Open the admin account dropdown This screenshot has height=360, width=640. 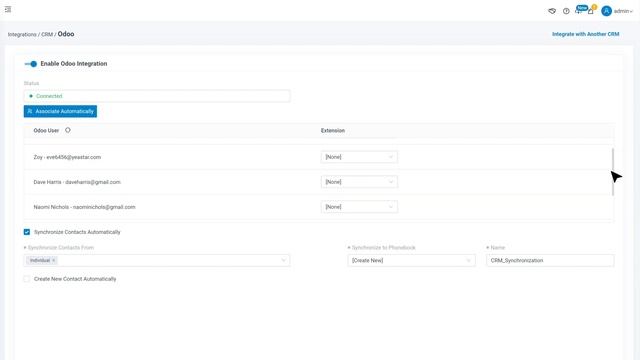tap(623, 11)
